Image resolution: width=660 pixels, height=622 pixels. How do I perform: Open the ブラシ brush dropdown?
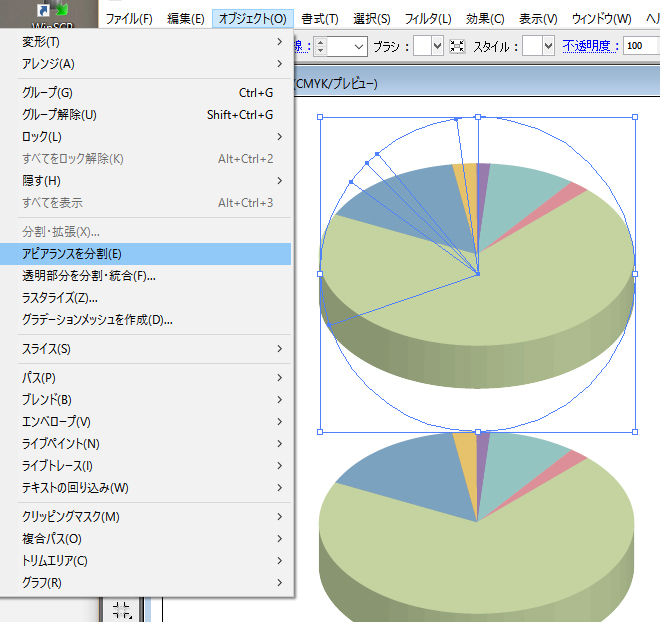click(436, 46)
